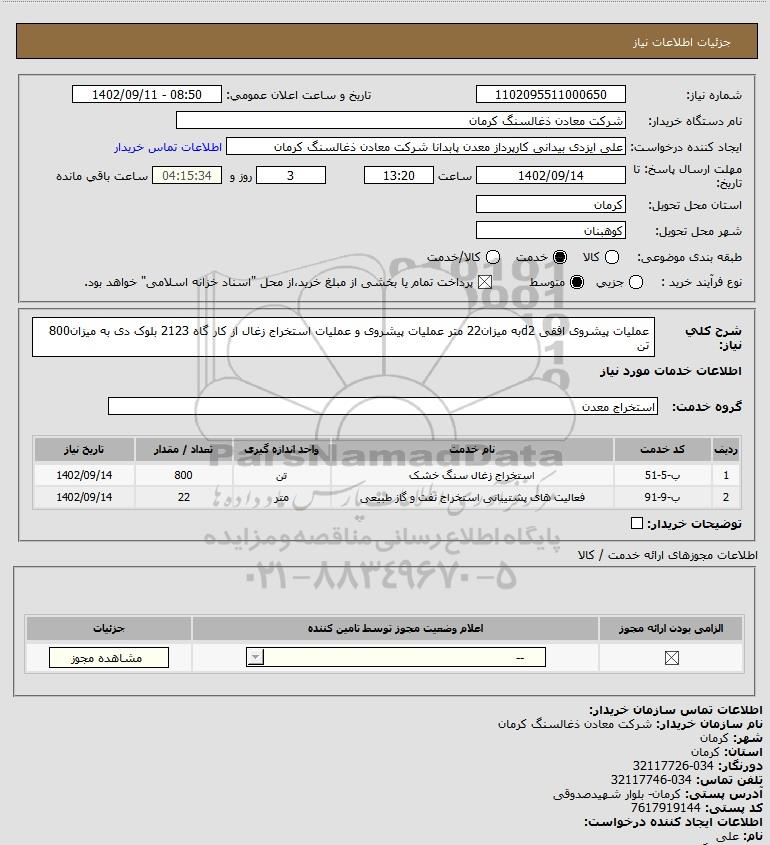This screenshot has width=770, height=845.
Task: Click the ردیف column header
Action: tap(726, 449)
